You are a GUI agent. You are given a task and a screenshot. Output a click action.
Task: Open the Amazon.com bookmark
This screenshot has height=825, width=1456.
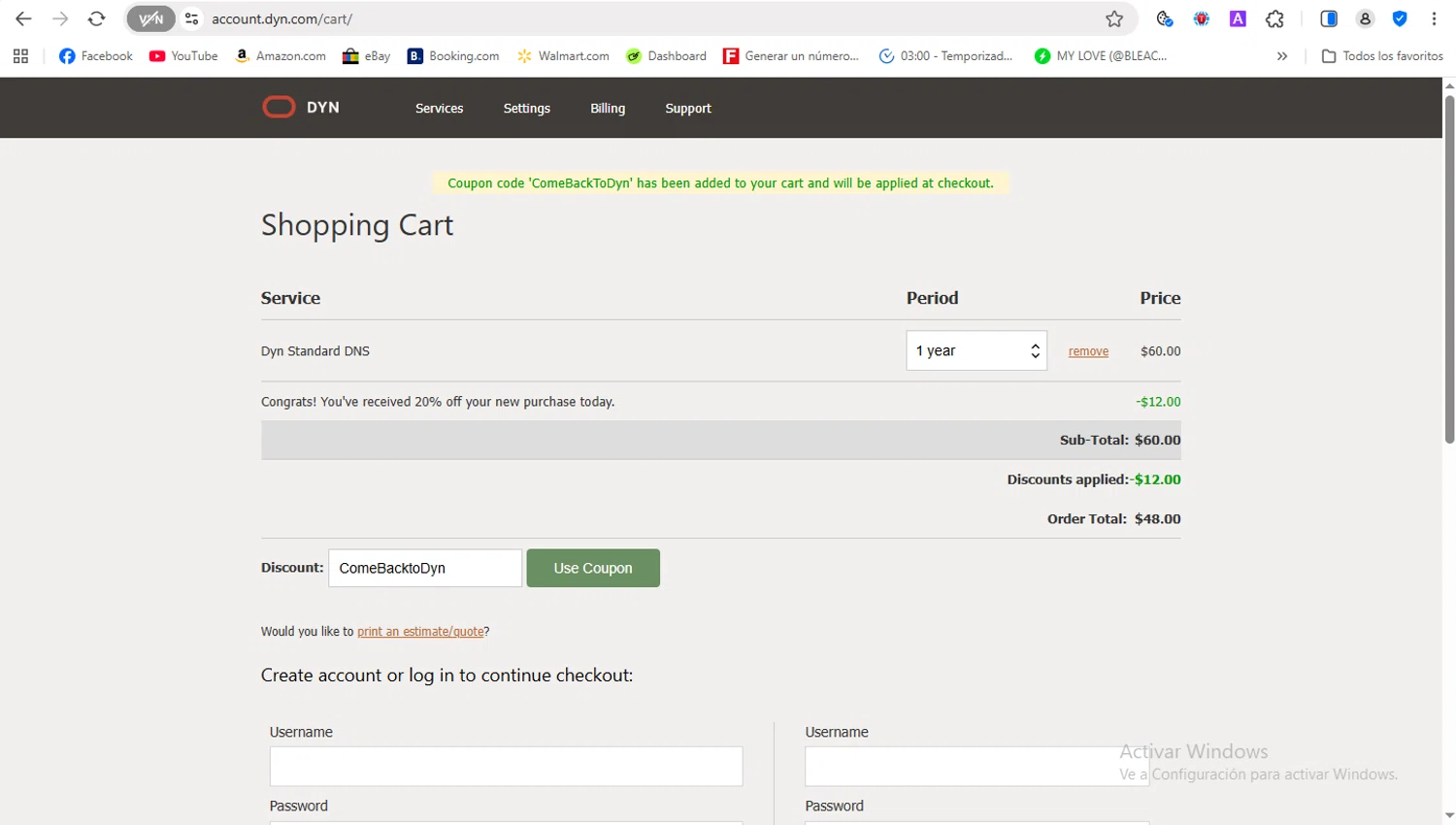pyautogui.click(x=281, y=56)
